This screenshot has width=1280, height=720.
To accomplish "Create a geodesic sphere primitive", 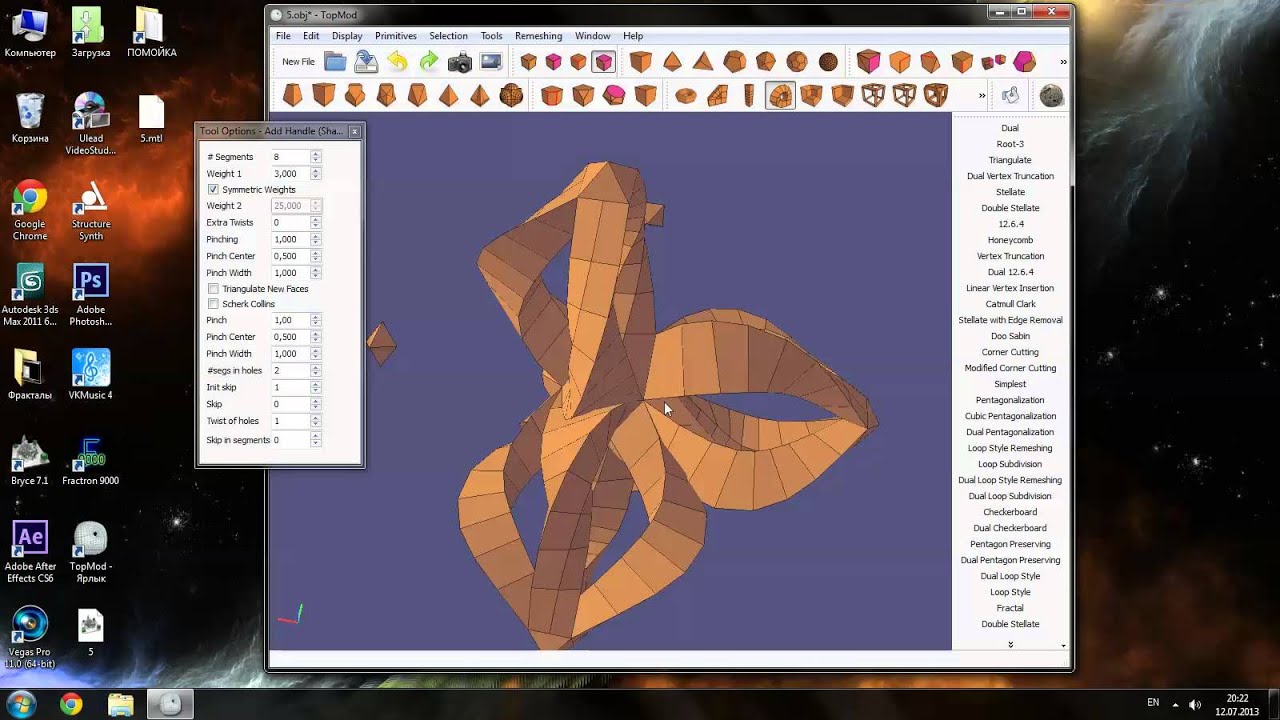I will 828,62.
